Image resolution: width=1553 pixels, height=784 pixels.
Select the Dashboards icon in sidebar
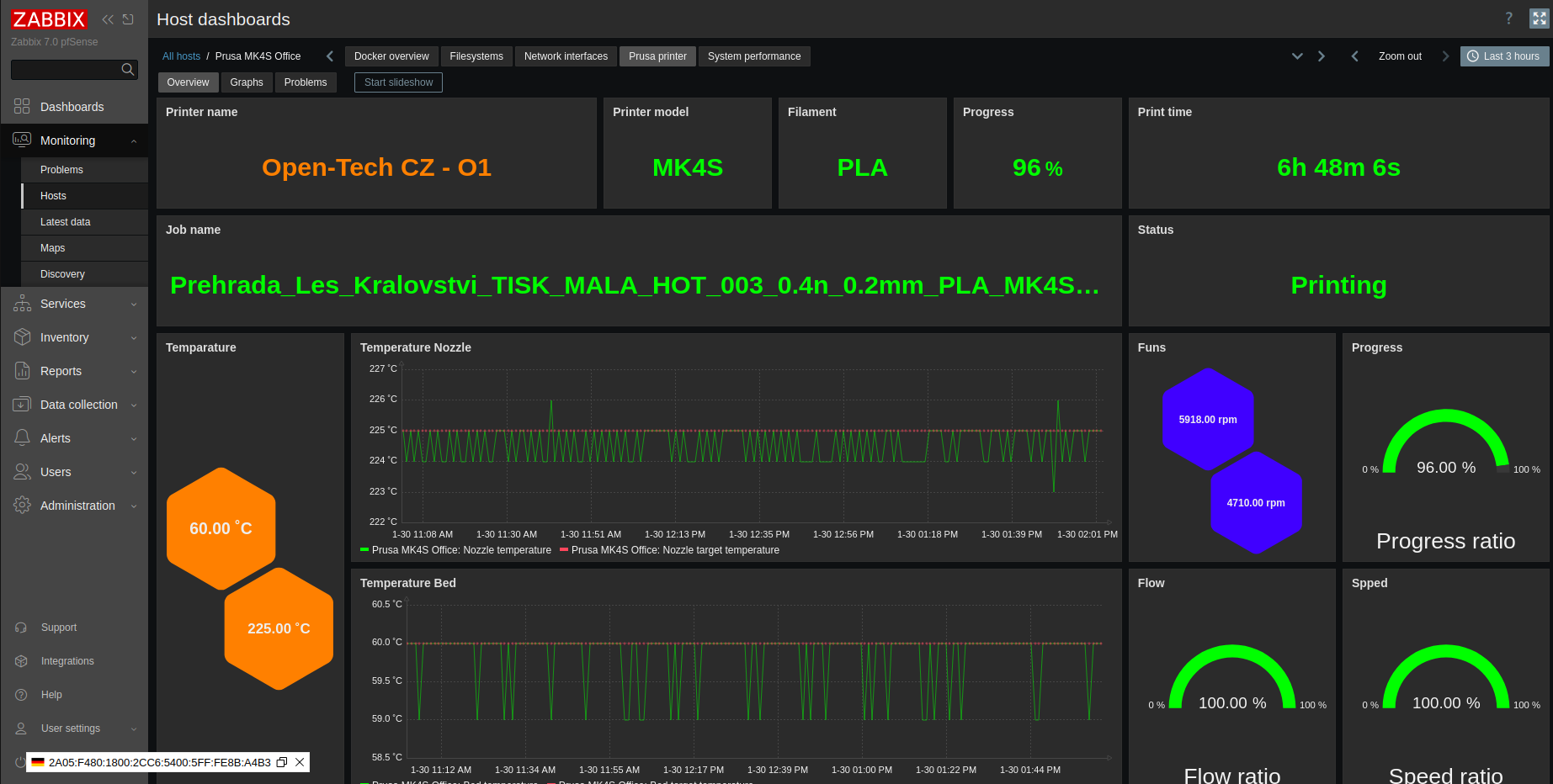tap(21, 106)
